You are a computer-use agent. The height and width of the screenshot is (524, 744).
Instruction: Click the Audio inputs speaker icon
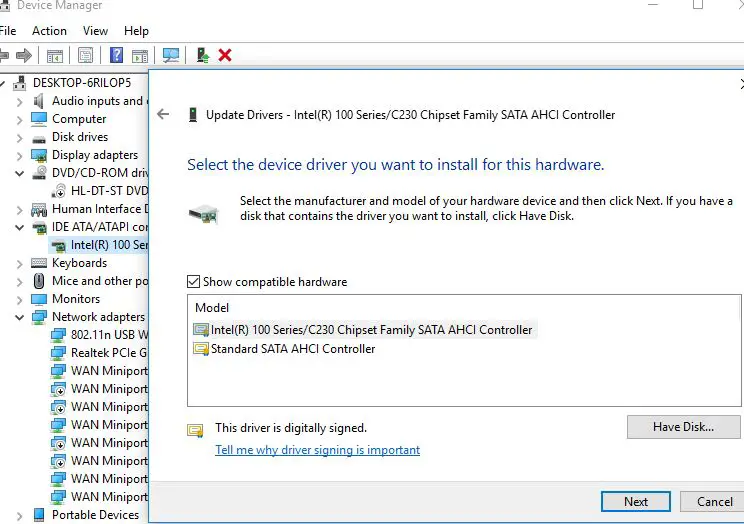[39, 101]
